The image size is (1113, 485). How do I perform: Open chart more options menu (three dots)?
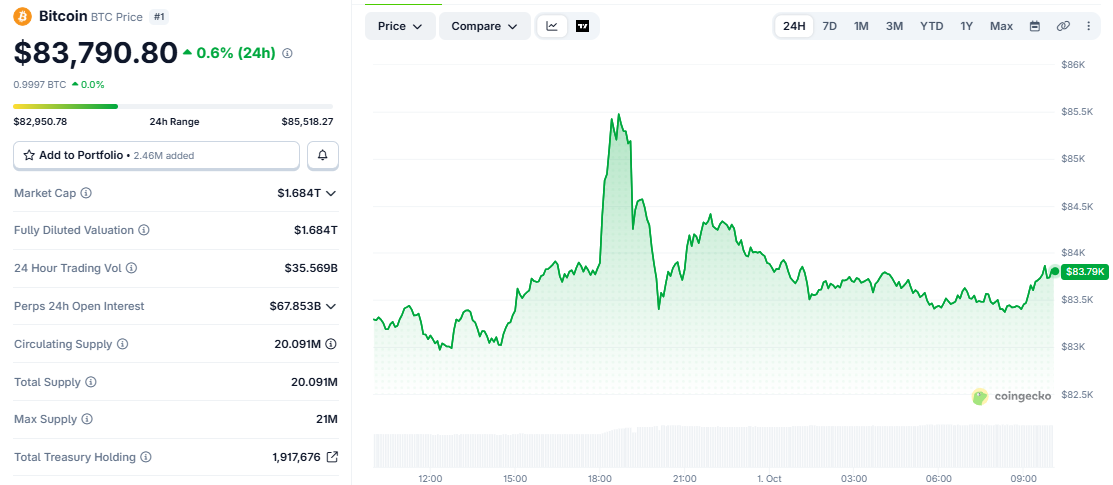1089,26
